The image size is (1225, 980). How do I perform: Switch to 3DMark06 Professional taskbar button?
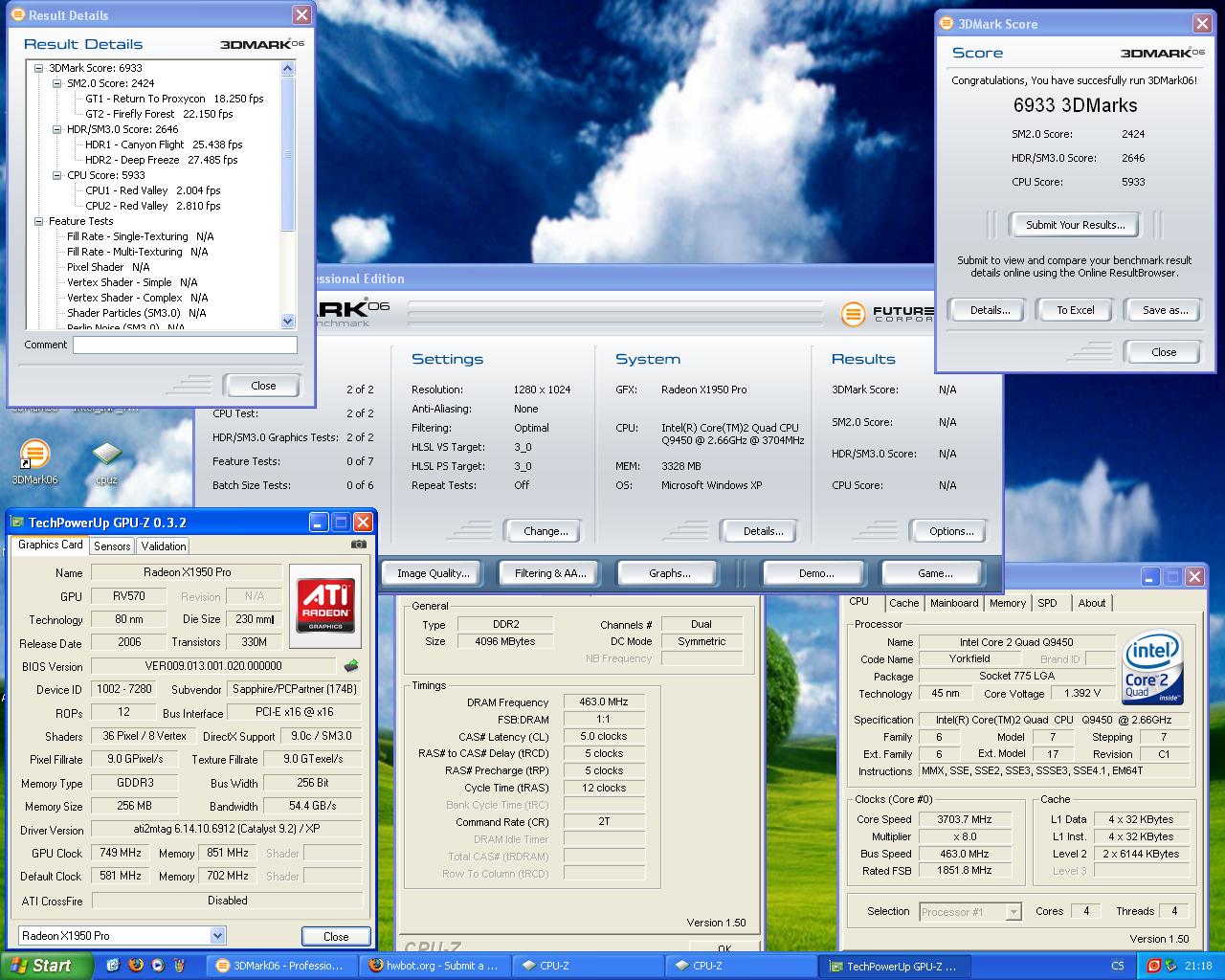click(x=282, y=966)
